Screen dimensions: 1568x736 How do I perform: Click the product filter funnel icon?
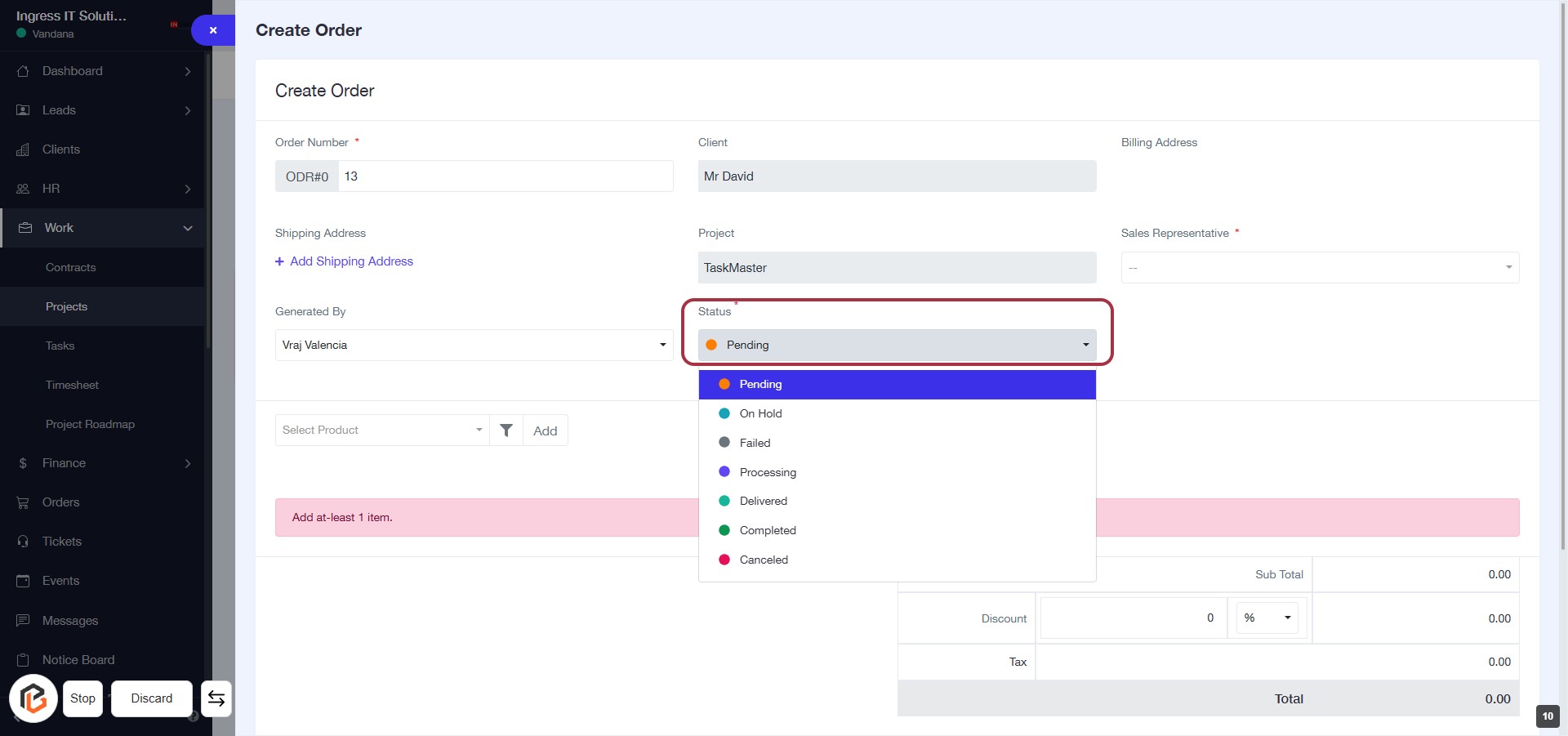[x=506, y=430]
